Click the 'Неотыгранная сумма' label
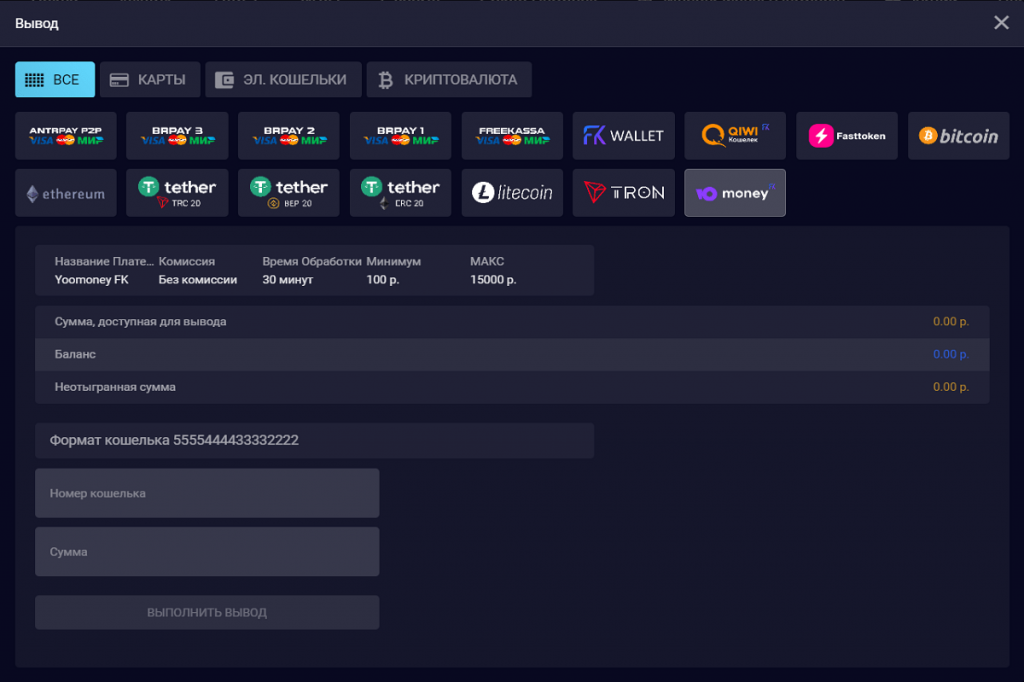Image resolution: width=1024 pixels, height=682 pixels. pyautogui.click(x=115, y=387)
